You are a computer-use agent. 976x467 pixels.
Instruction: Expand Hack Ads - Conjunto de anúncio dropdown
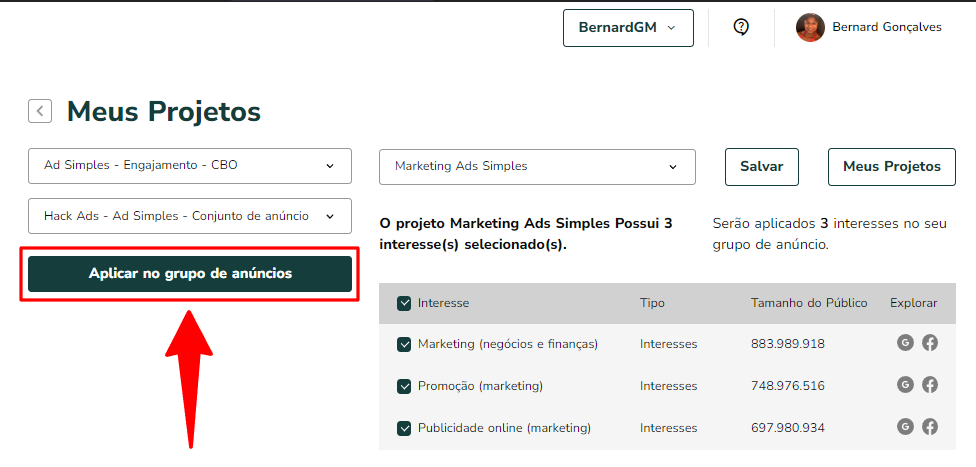pyautogui.click(x=190, y=216)
